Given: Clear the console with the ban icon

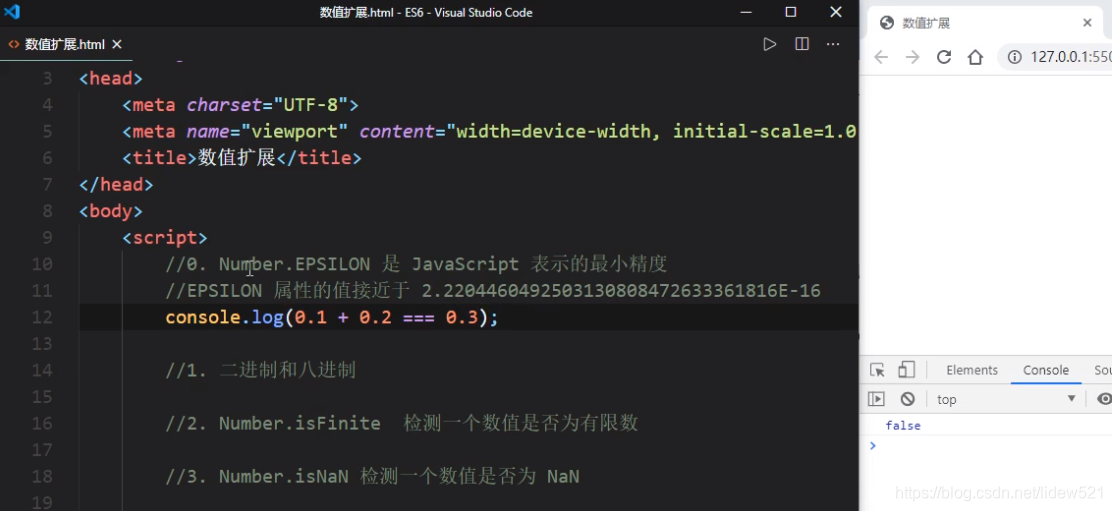Looking at the screenshot, I should (x=908, y=399).
